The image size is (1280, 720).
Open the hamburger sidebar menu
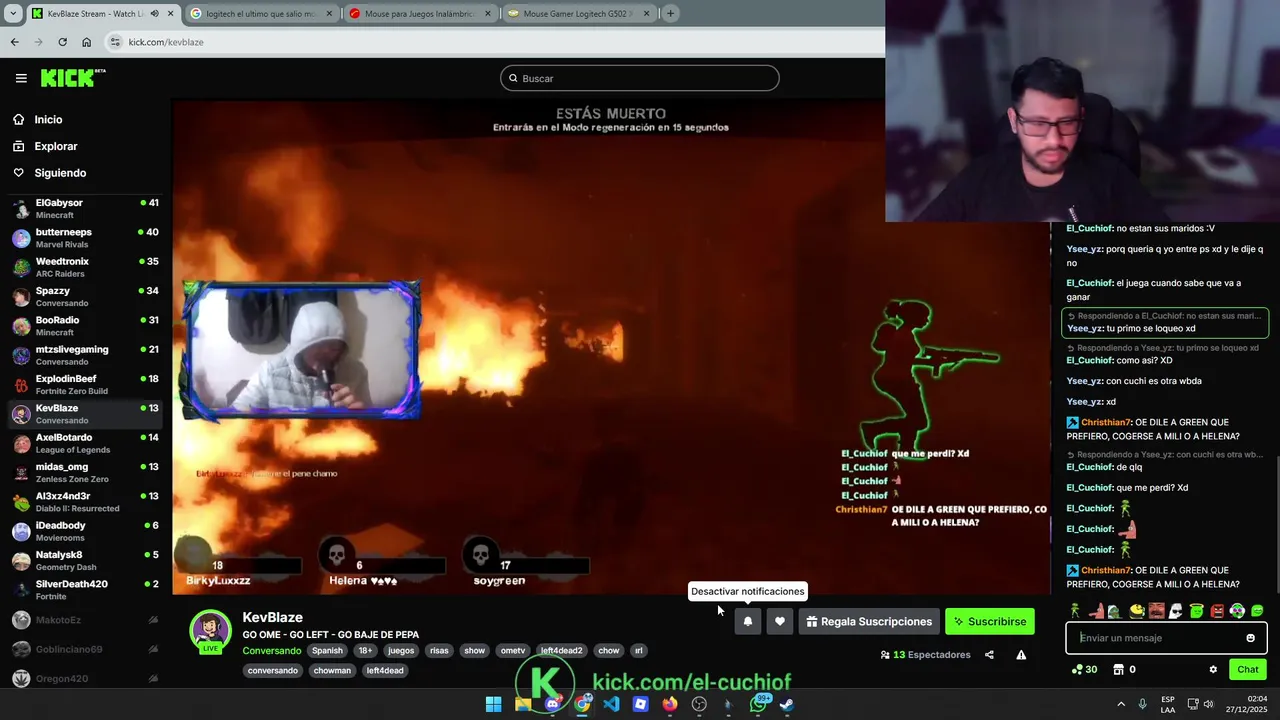[21, 78]
